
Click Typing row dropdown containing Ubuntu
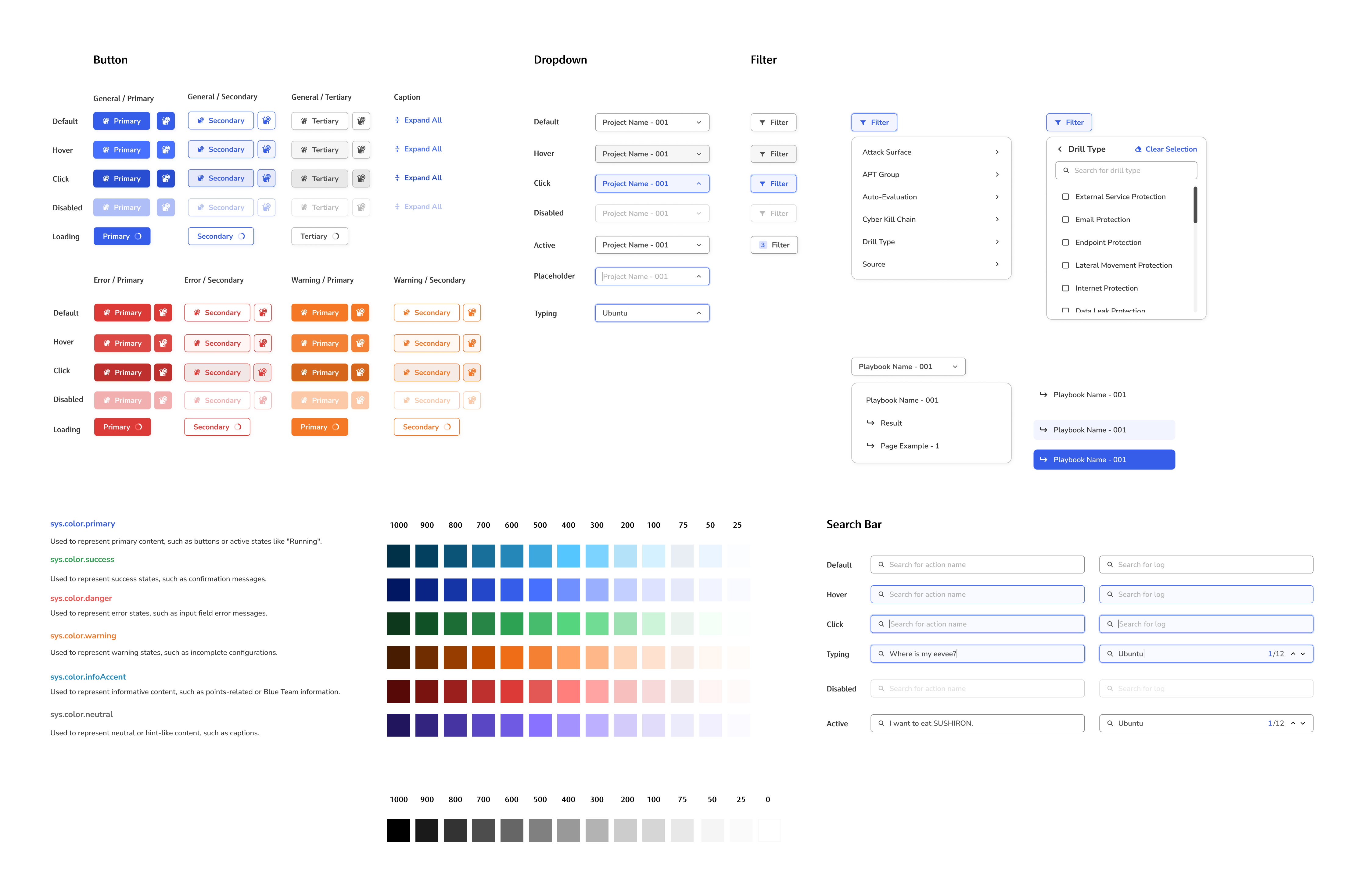click(x=652, y=313)
